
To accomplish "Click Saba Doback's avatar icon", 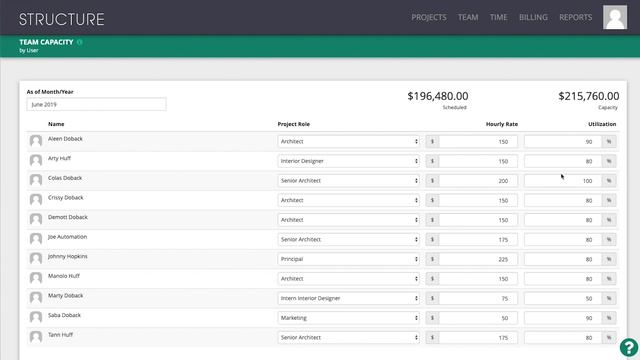I will point(36,317).
